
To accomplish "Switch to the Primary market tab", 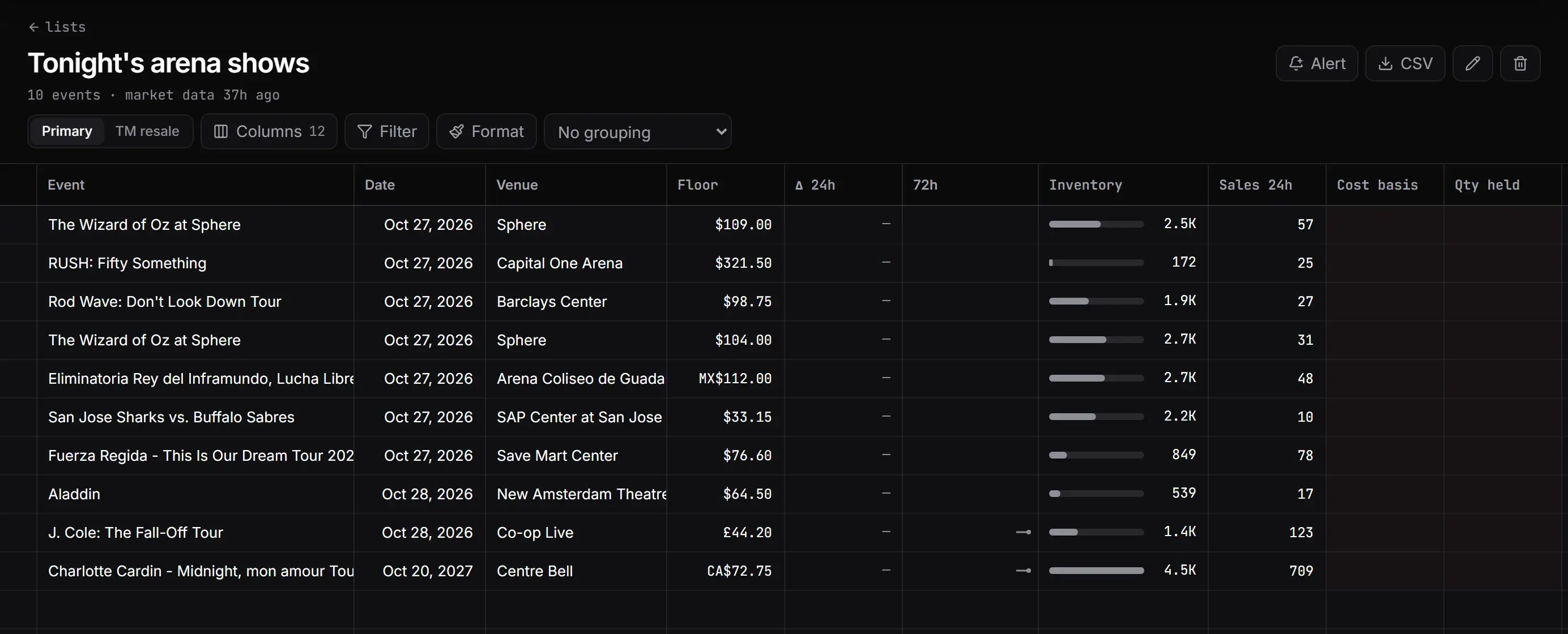I will tap(67, 131).
